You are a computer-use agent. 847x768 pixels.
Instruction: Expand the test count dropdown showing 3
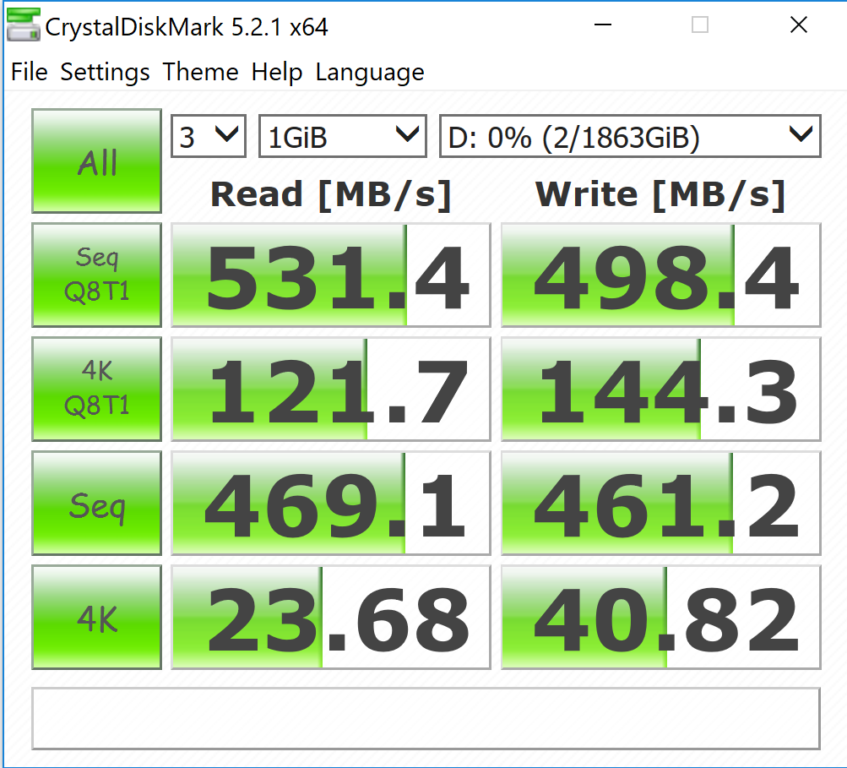209,136
